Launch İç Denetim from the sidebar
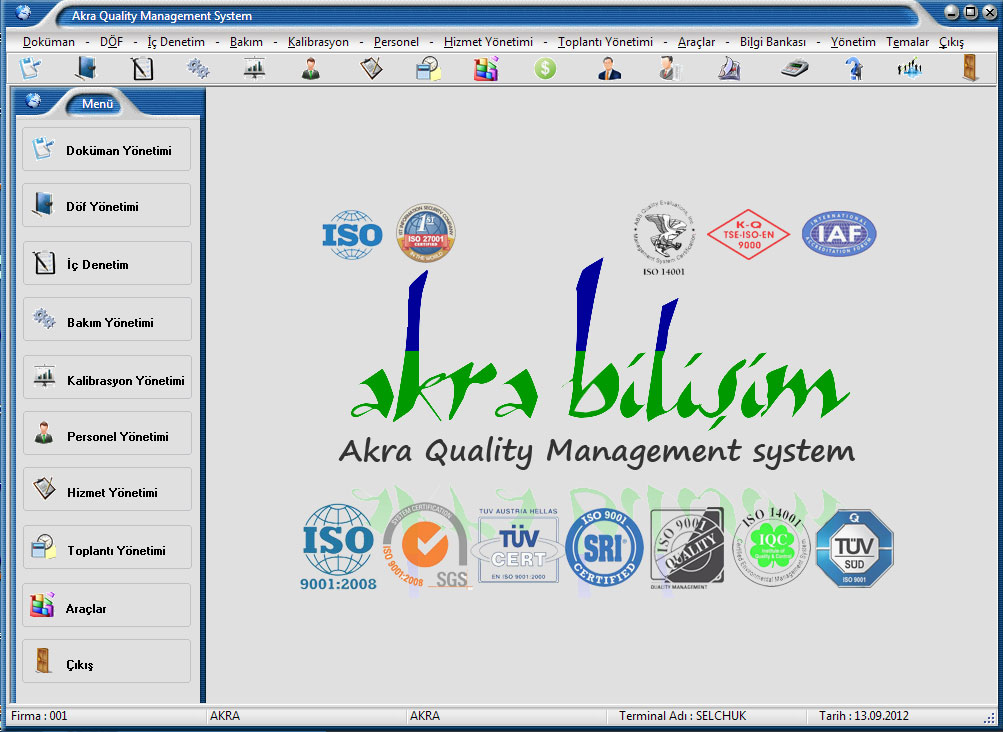 pyautogui.click(x=107, y=263)
